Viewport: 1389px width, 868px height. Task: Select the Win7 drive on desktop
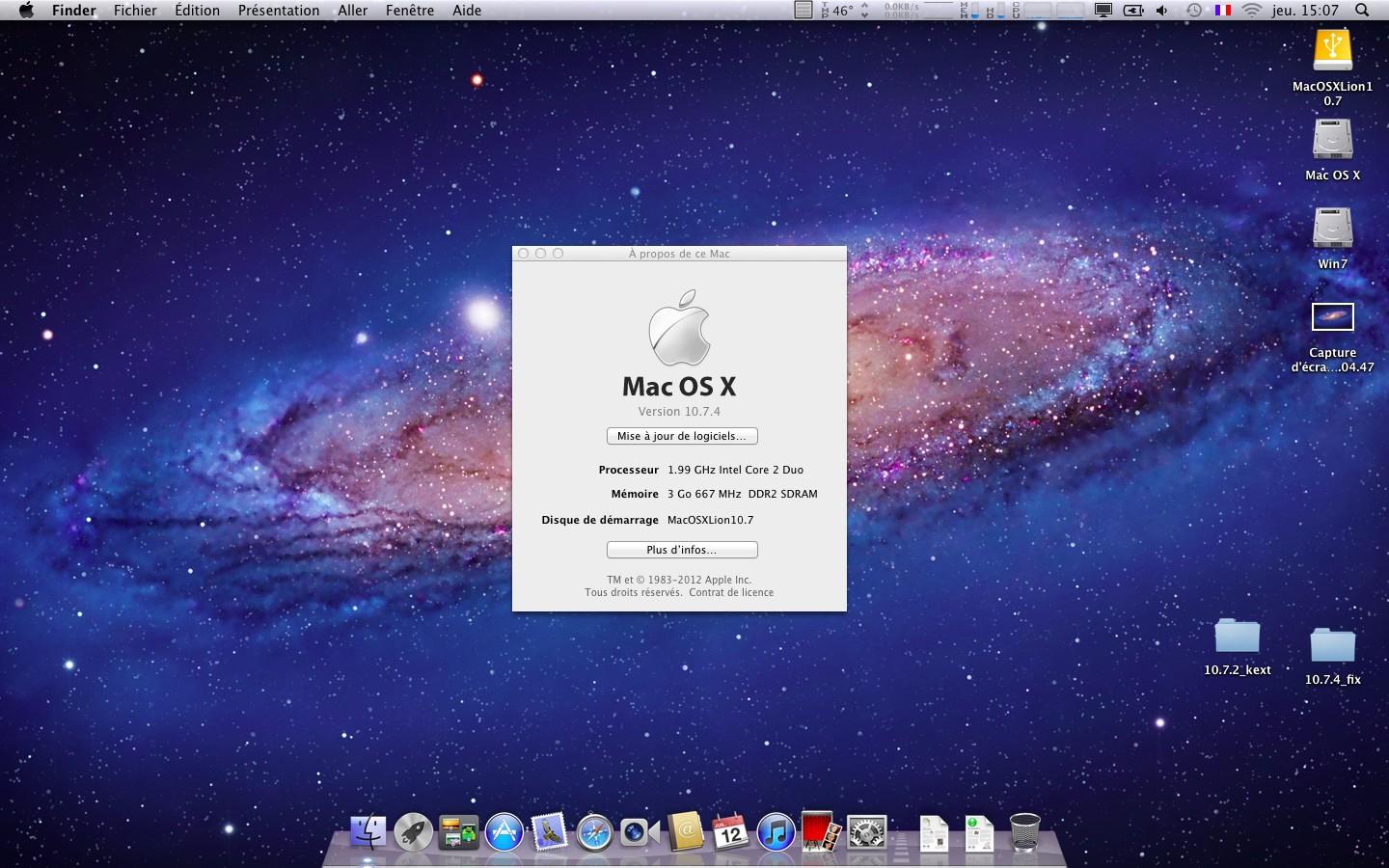click(x=1332, y=230)
